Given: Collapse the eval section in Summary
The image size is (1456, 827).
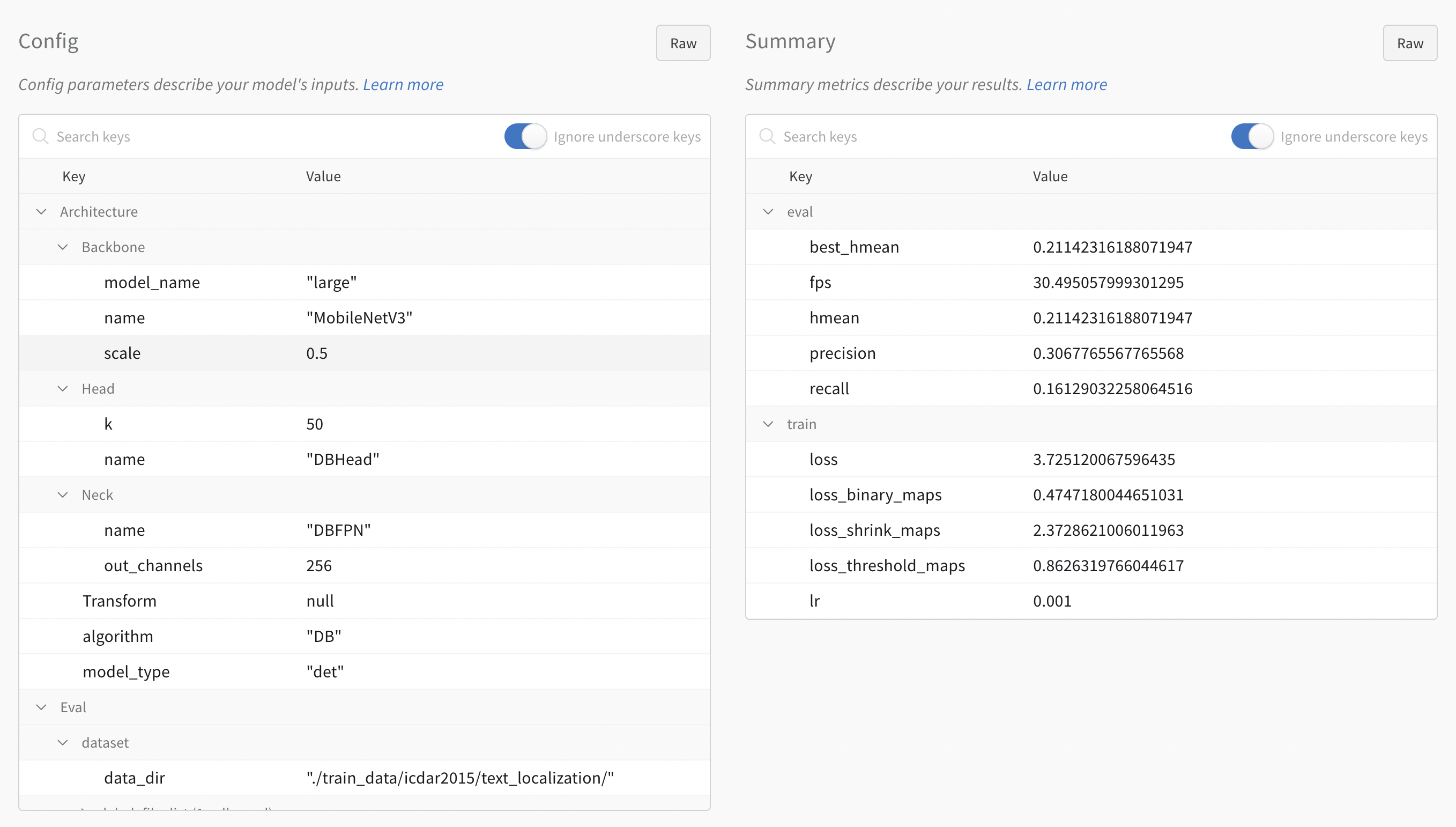Looking at the screenshot, I should click(768, 211).
